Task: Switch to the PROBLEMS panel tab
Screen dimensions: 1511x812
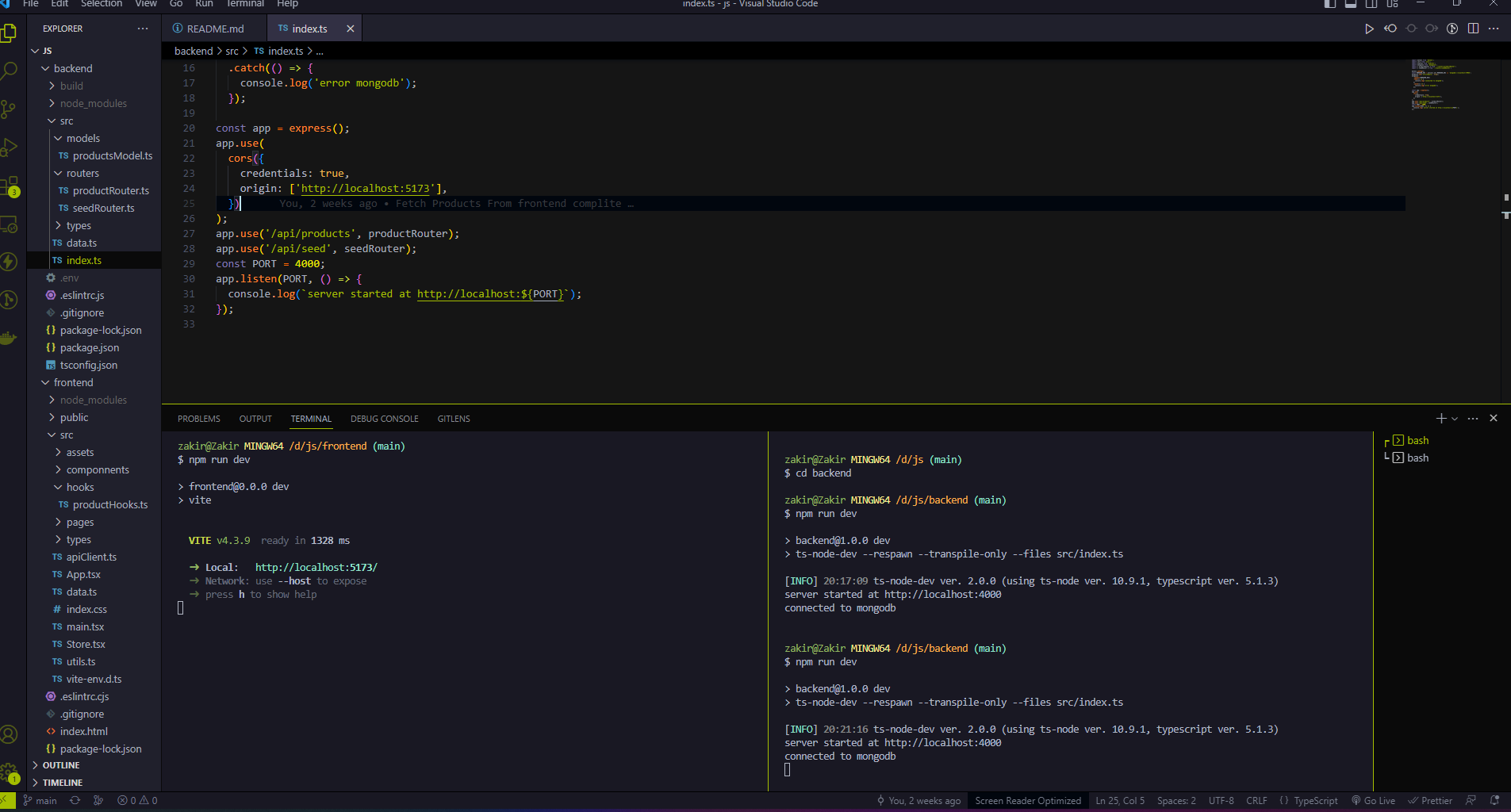Action: (199, 419)
